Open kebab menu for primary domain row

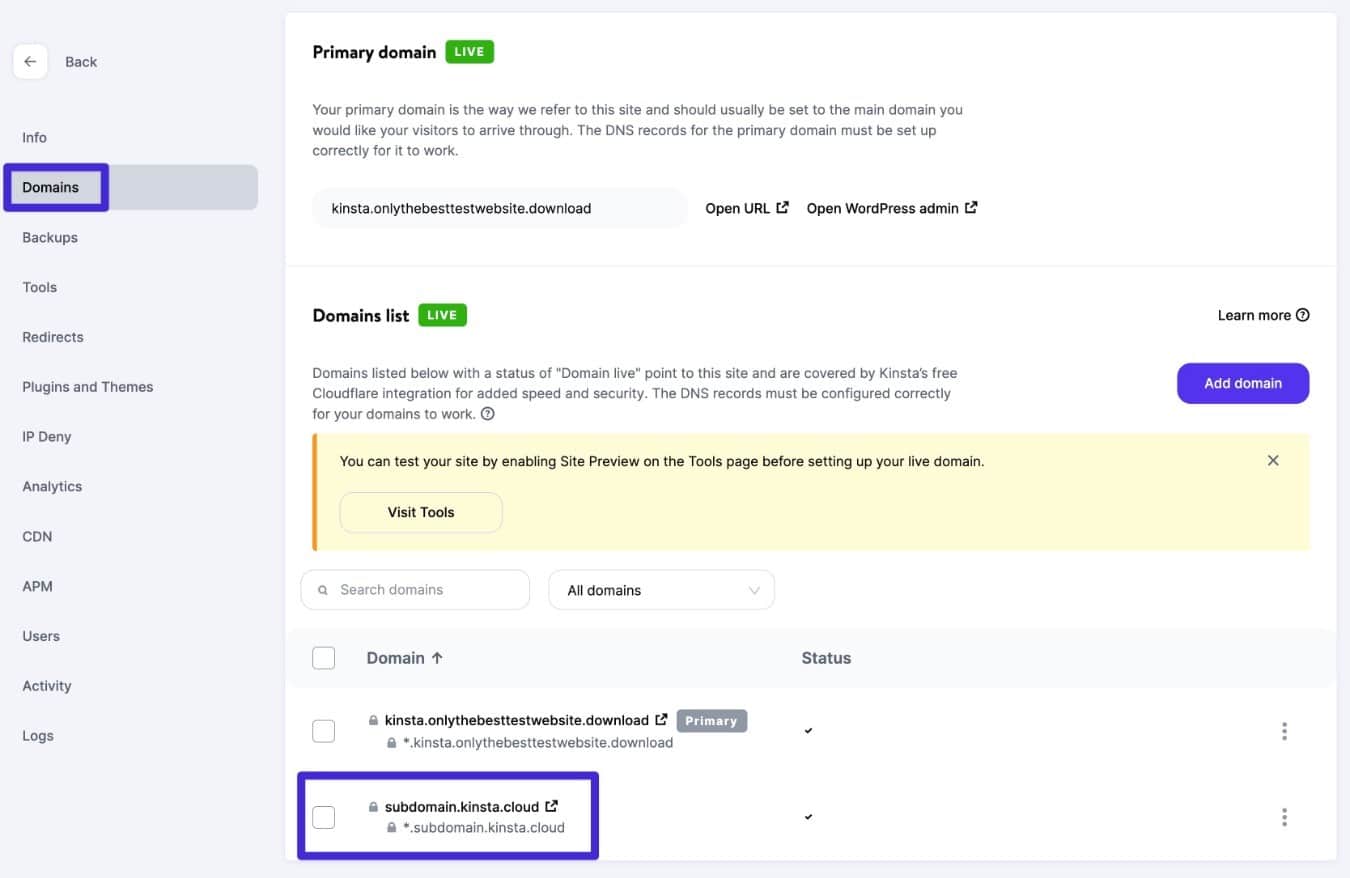[x=1284, y=730]
